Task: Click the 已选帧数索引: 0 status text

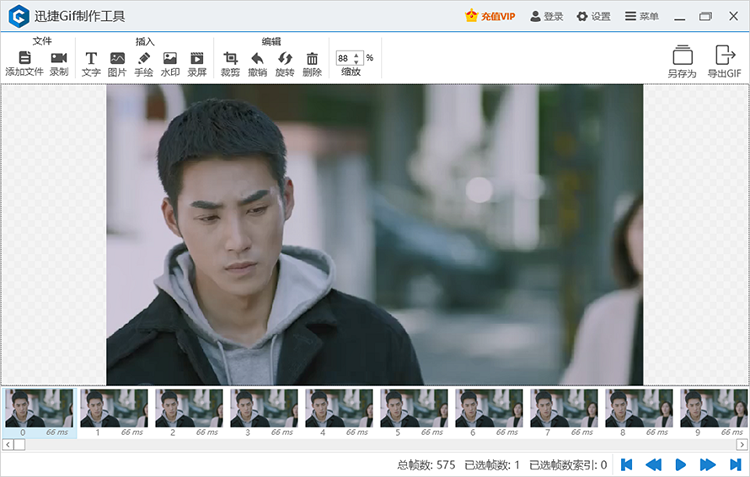Action: (x=568, y=465)
